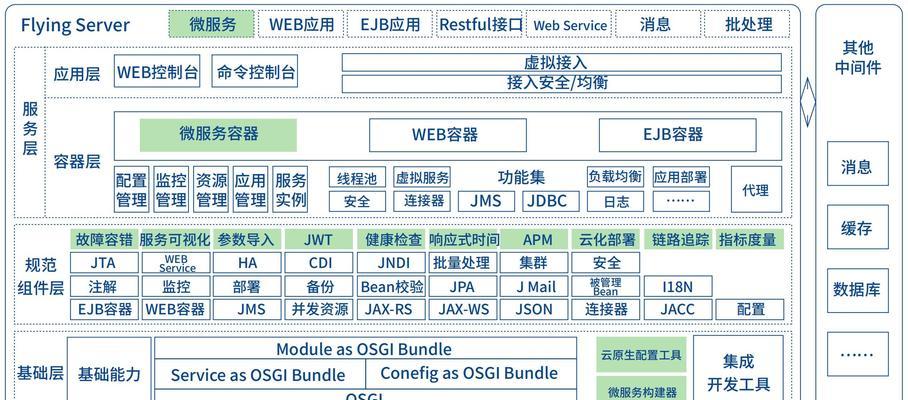Screen dimensions: 908x400
Task: Select the '命令控制台' box
Action: click(255, 71)
